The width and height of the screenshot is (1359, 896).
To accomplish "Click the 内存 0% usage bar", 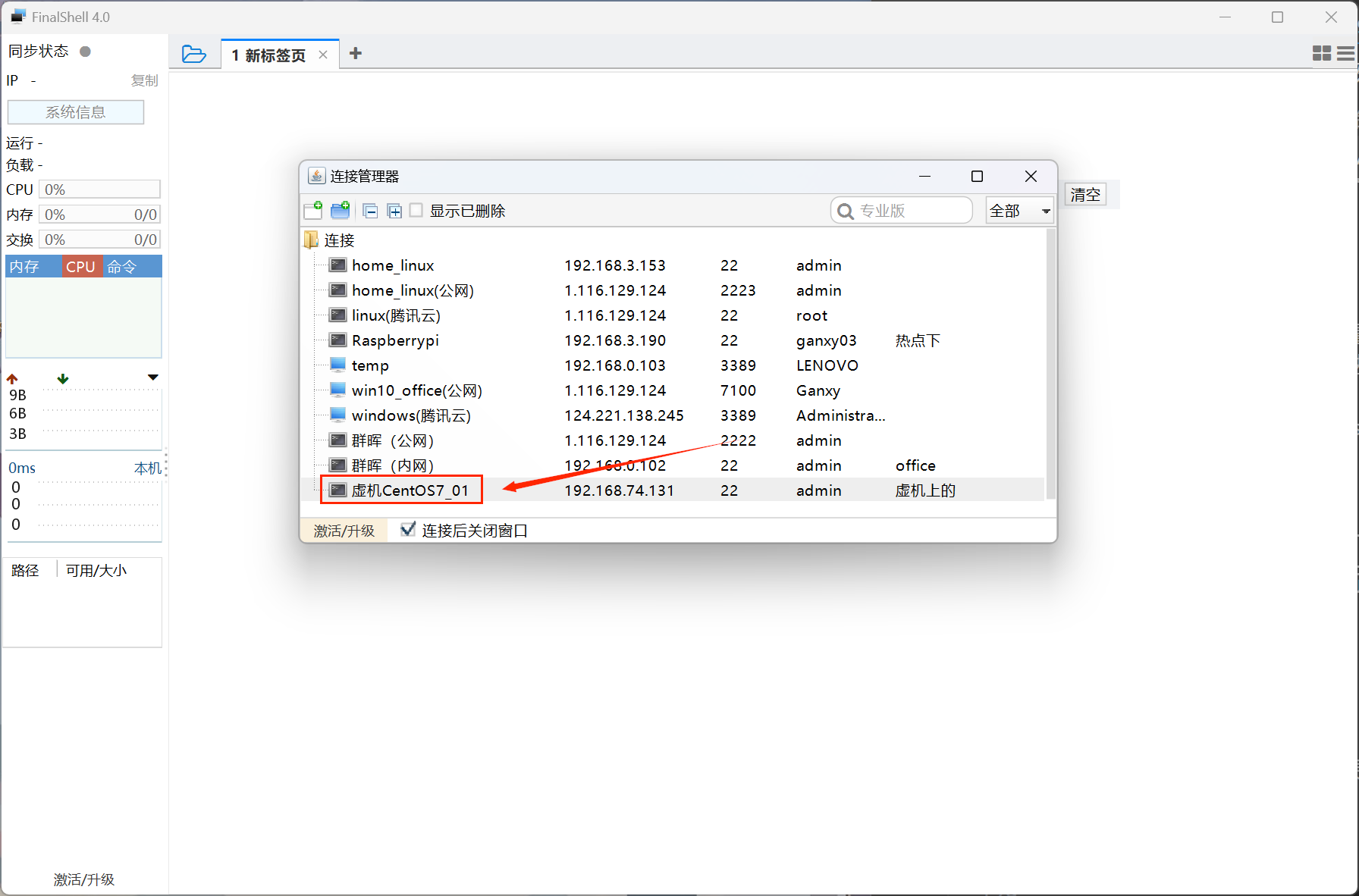I will click(x=99, y=214).
